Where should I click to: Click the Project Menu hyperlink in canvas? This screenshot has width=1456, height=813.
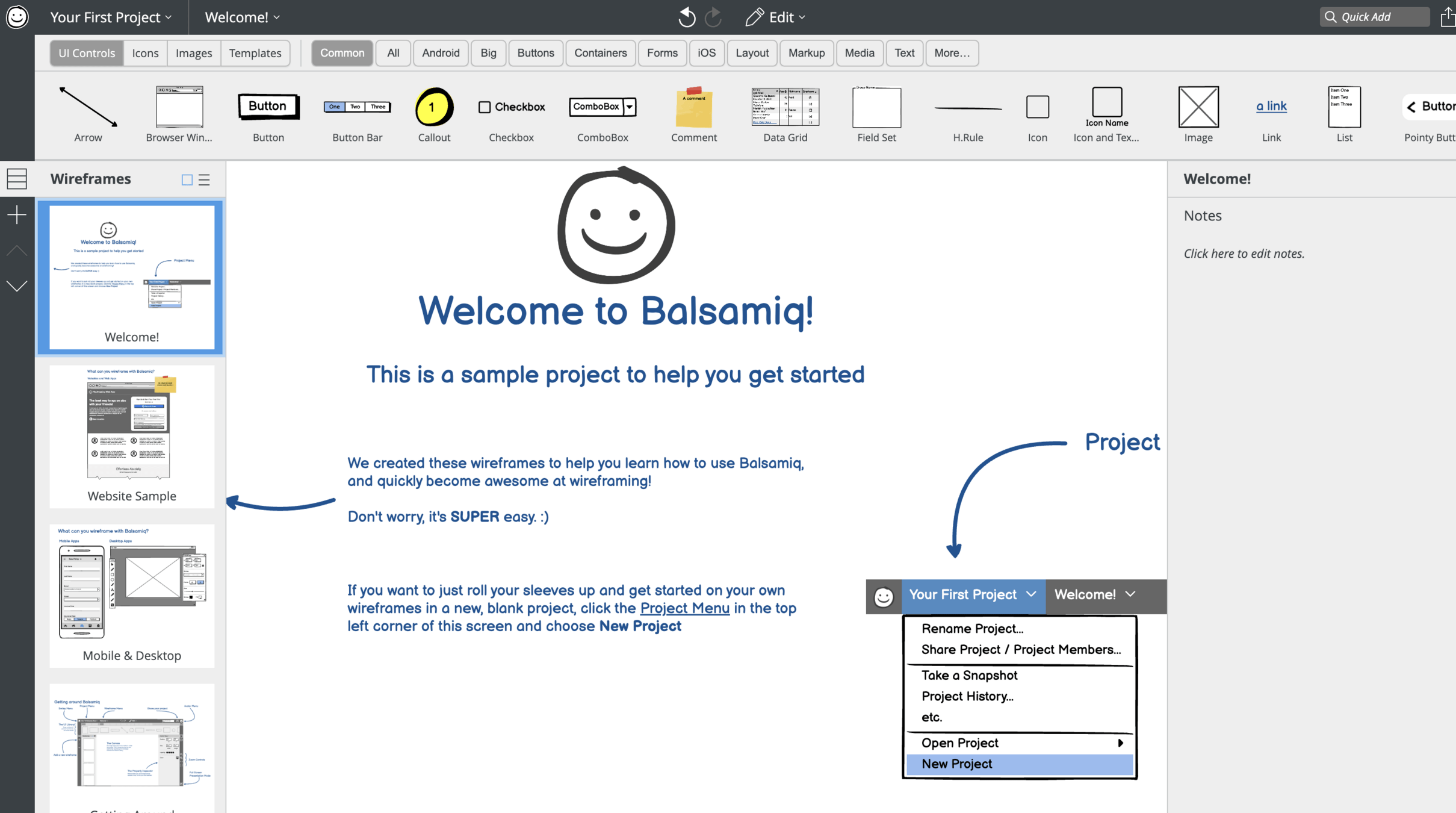click(x=684, y=608)
